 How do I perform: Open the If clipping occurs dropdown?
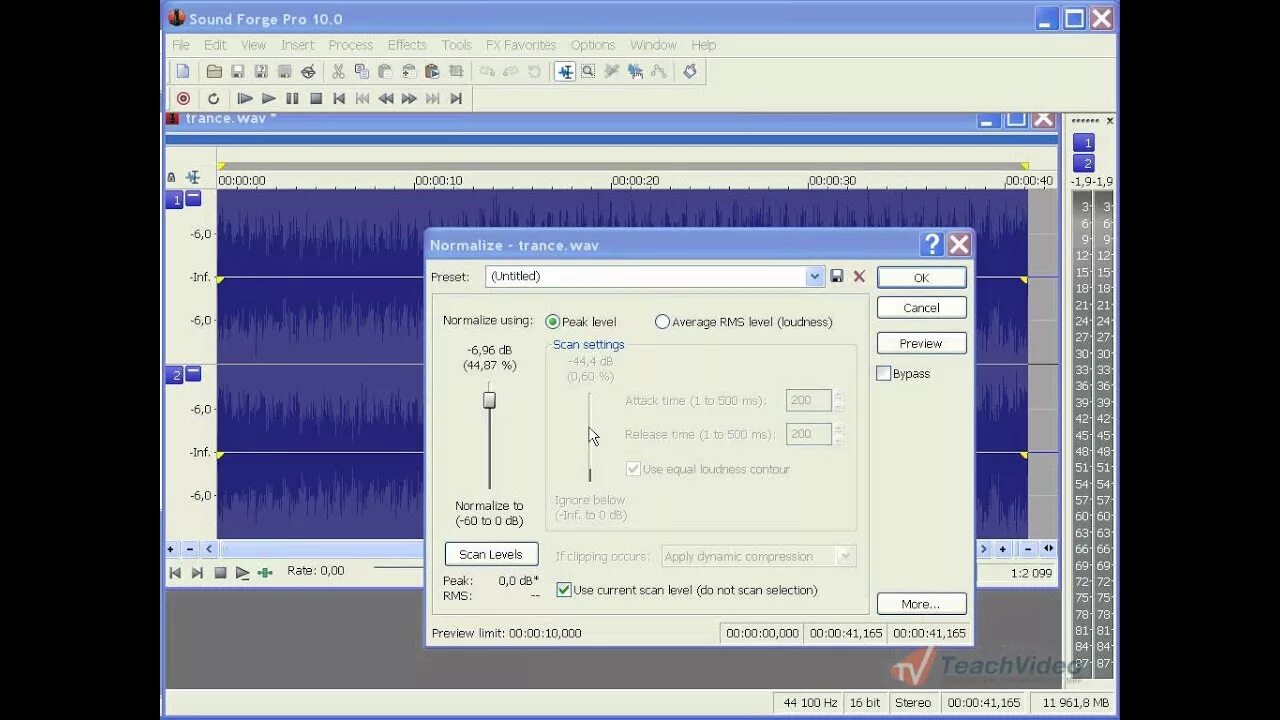pyautogui.click(x=846, y=556)
